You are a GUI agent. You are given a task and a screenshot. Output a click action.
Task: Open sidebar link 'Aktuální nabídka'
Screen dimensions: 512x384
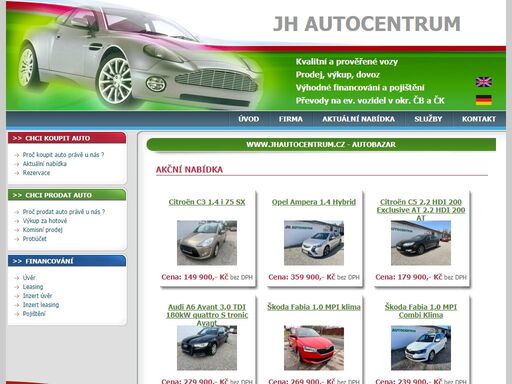(45, 164)
